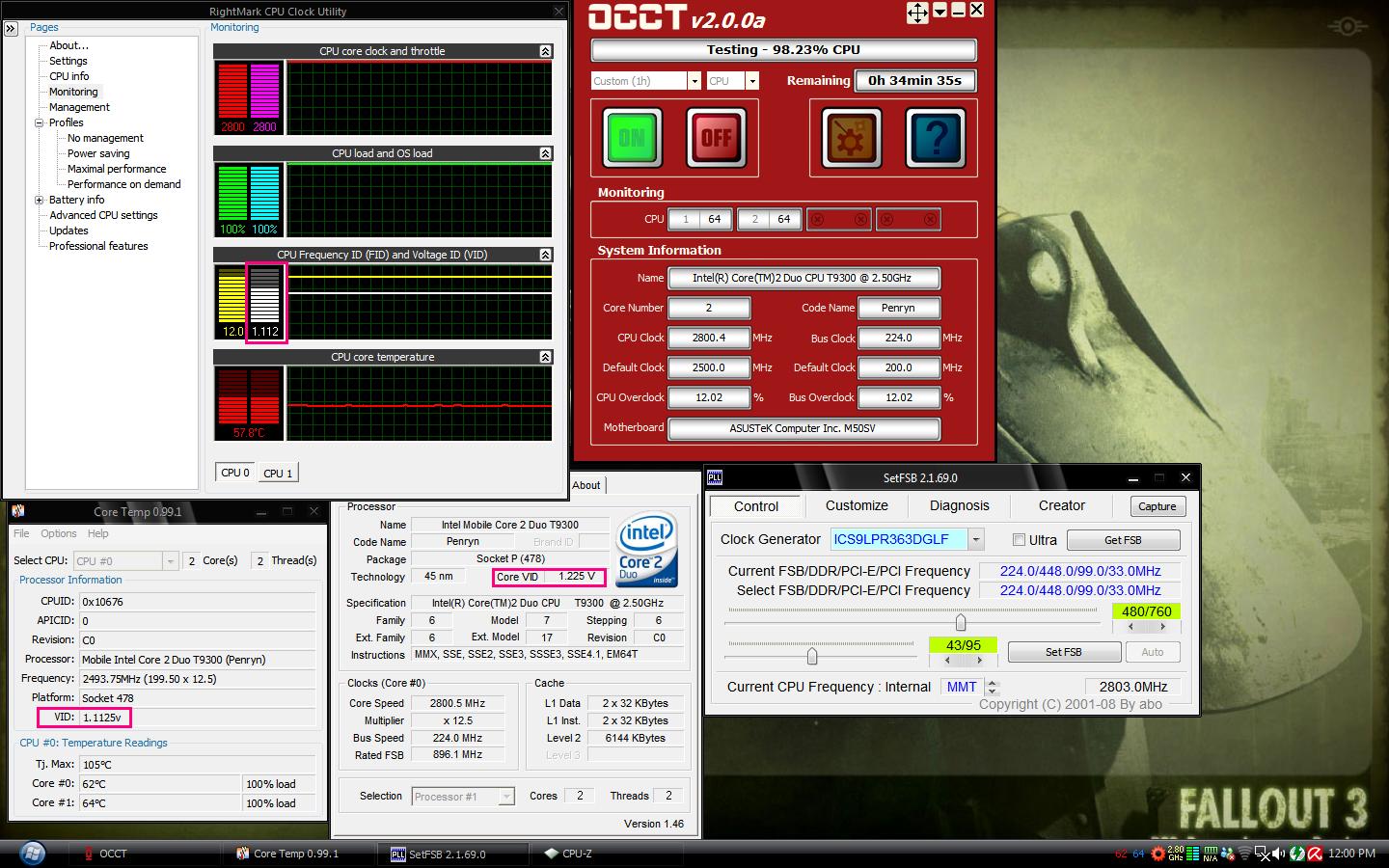Expand the Battery info tree node
Image resolution: width=1389 pixels, height=868 pixels.
point(40,200)
